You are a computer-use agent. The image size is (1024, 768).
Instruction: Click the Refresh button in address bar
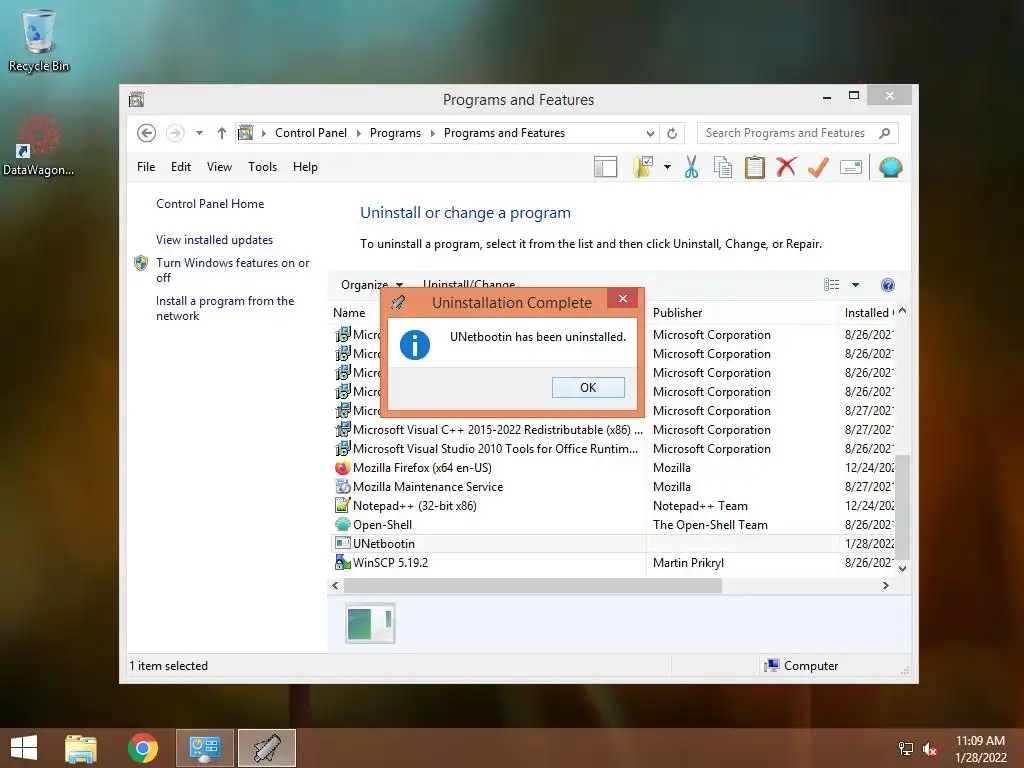point(672,133)
